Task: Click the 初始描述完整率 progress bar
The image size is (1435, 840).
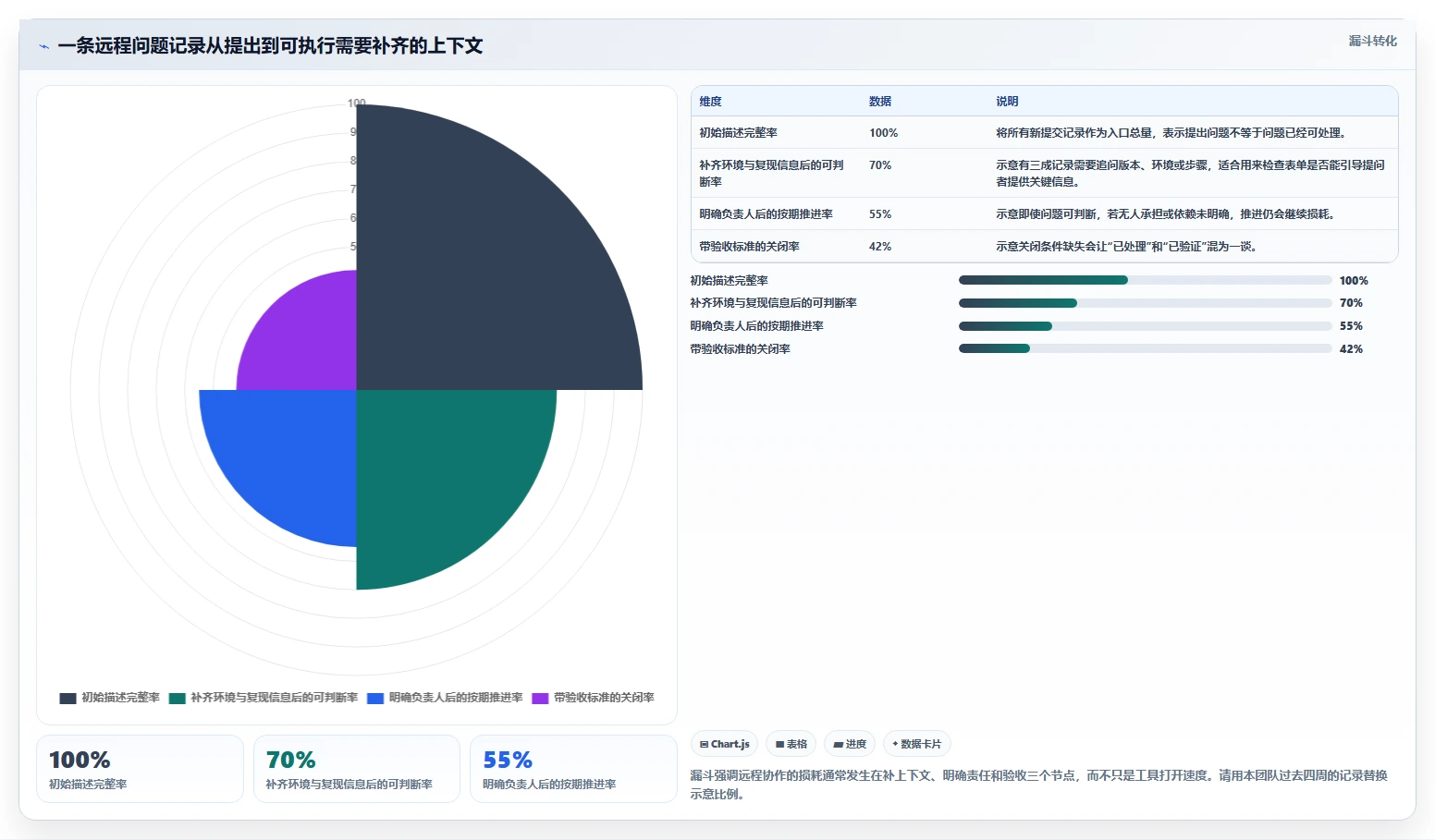Action: click(x=1145, y=280)
